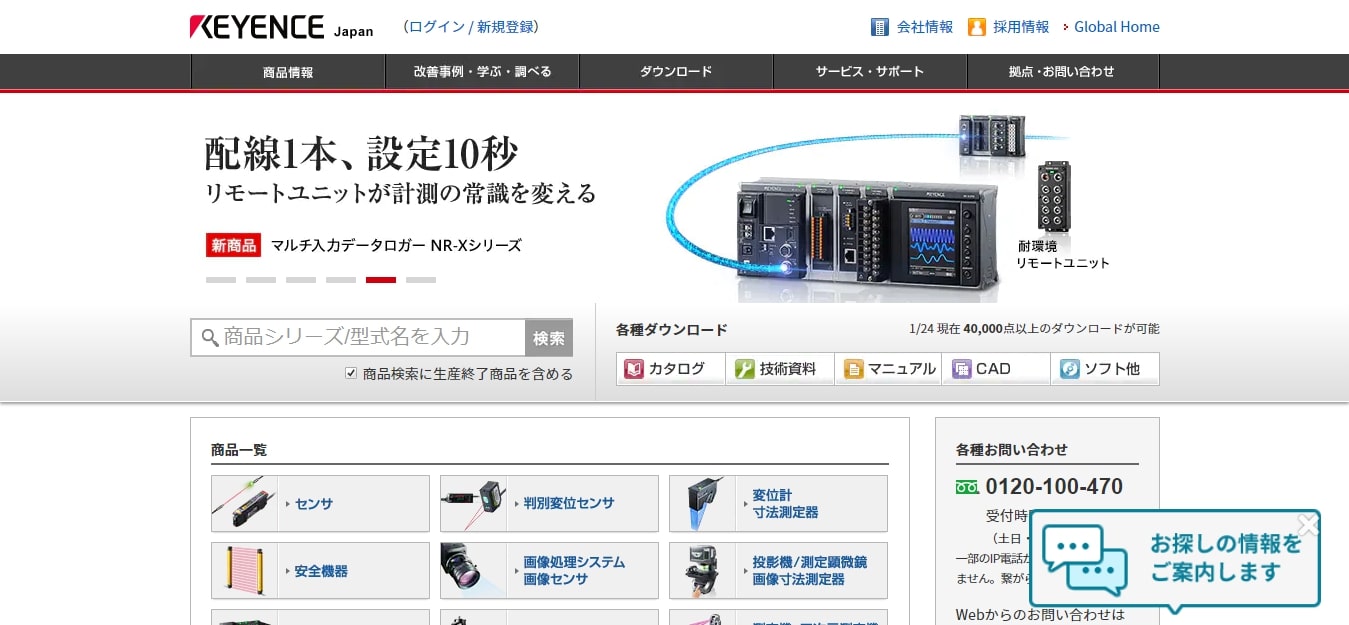Screen dimensions: 1349x625
Task: Click the マニュアル download button label
Action: coord(902,369)
